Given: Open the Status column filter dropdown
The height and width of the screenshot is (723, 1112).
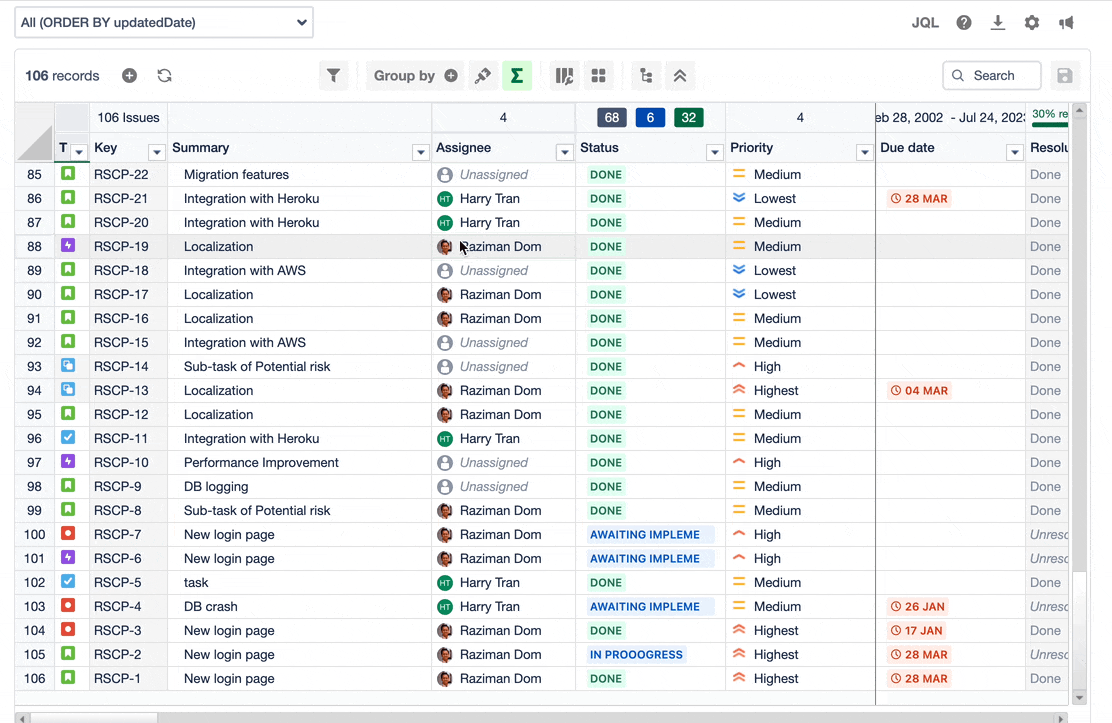Looking at the screenshot, I should pyautogui.click(x=713, y=150).
